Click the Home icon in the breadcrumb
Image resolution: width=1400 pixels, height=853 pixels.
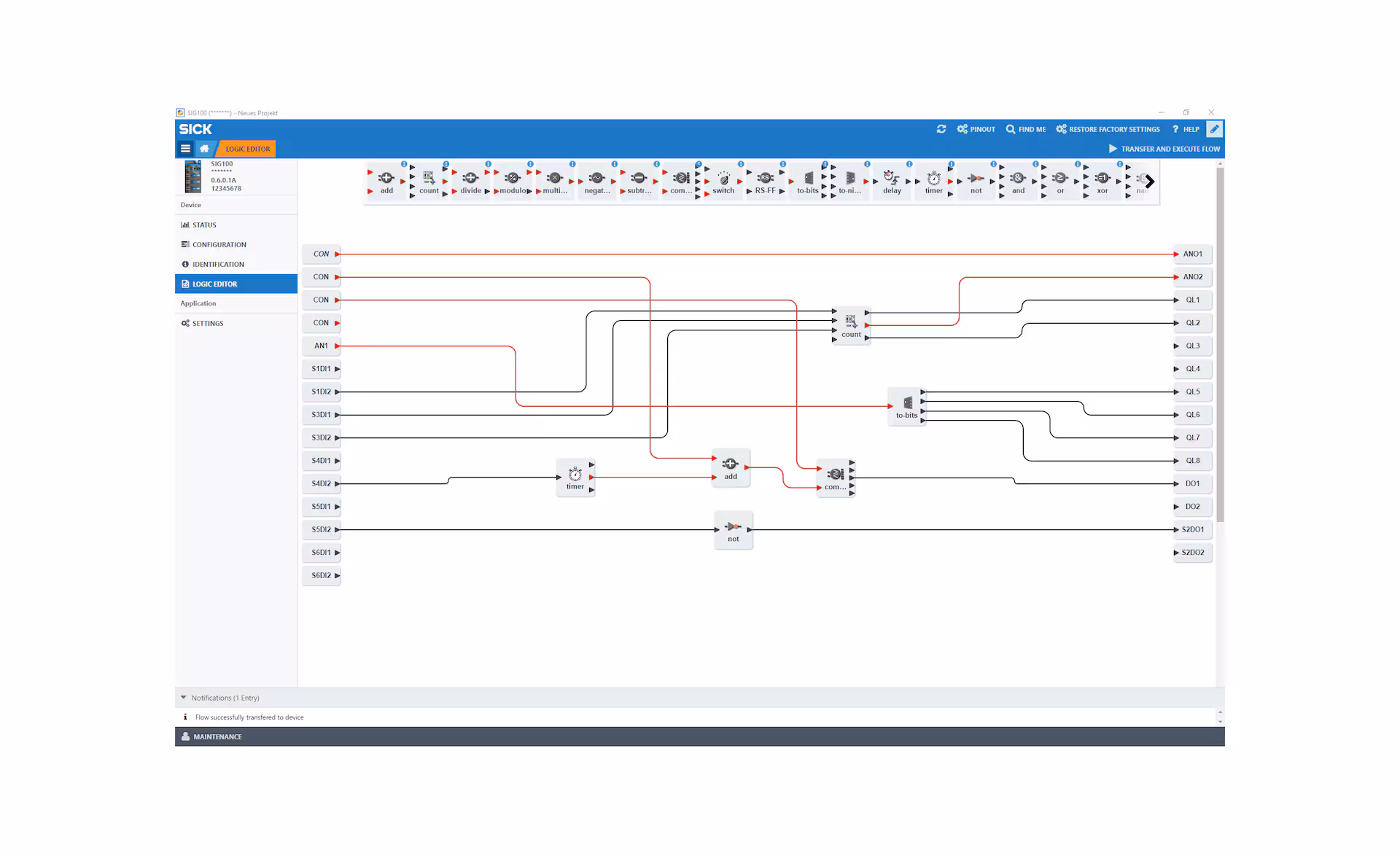point(204,149)
